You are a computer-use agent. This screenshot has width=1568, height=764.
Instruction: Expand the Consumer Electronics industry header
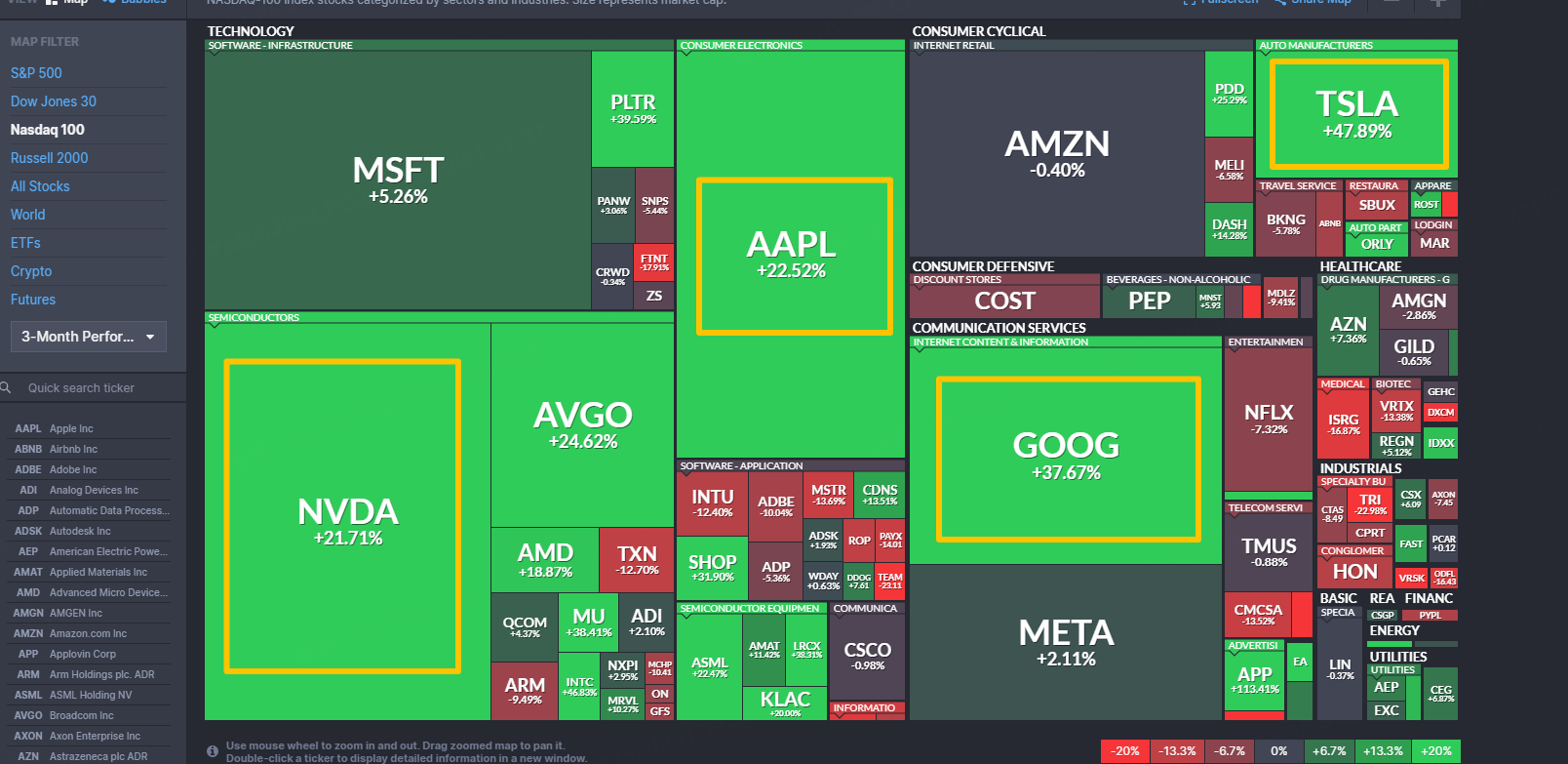pos(741,46)
